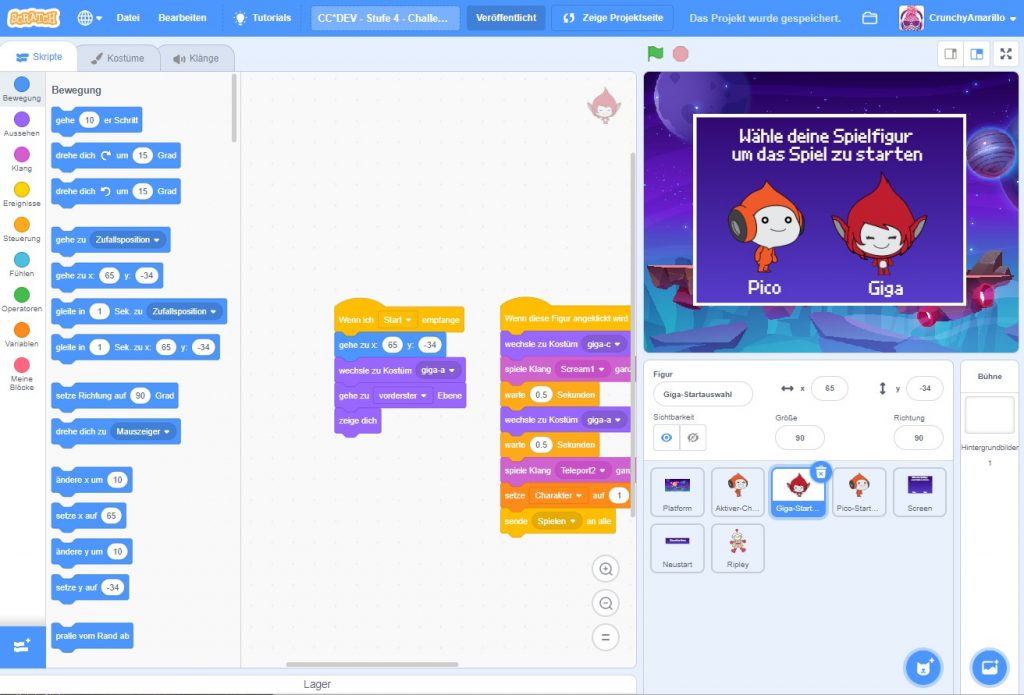The width and height of the screenshot is (1024, 695).
Task: Delete the selected Giga sprite via trash icon
Action: pyautogui.click(x=820, y=472)
